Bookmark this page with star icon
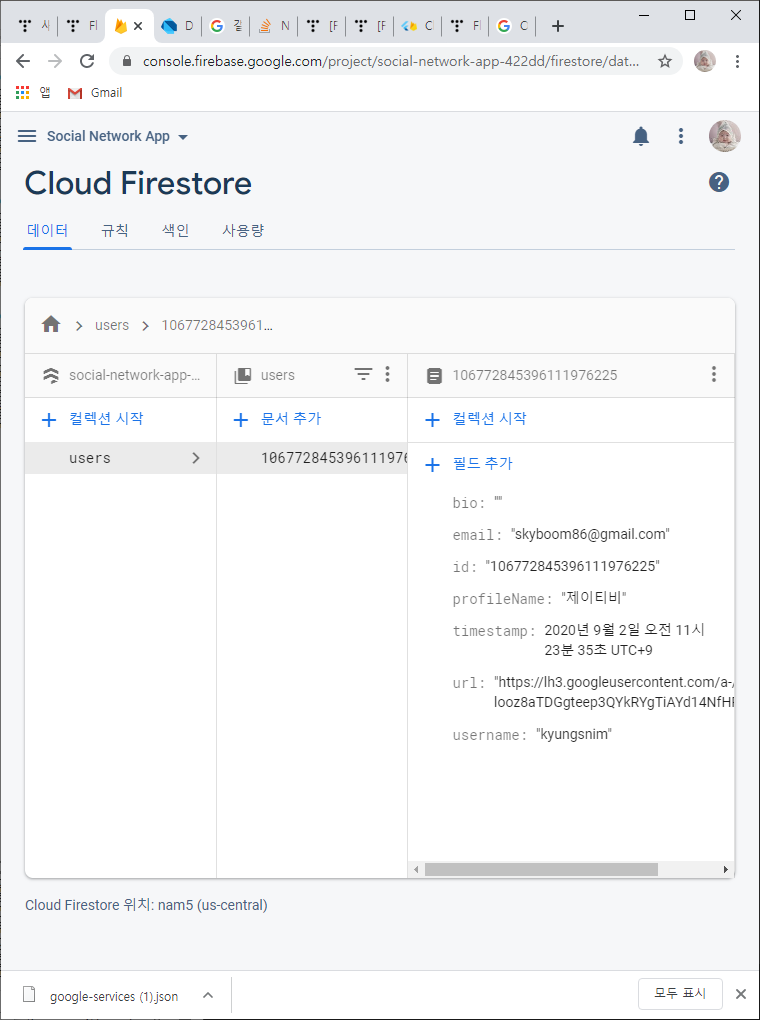The width and height of the screenshot is (760, 1020). pyautogui.click(x=664, y=61)
